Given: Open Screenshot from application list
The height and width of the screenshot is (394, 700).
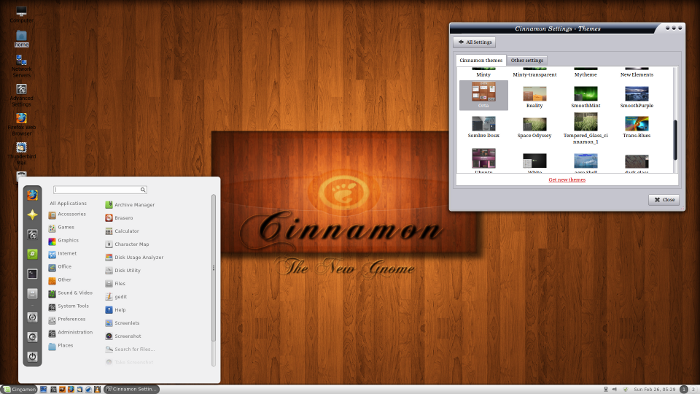Looking at the screenshot, I should coord(123,336).
